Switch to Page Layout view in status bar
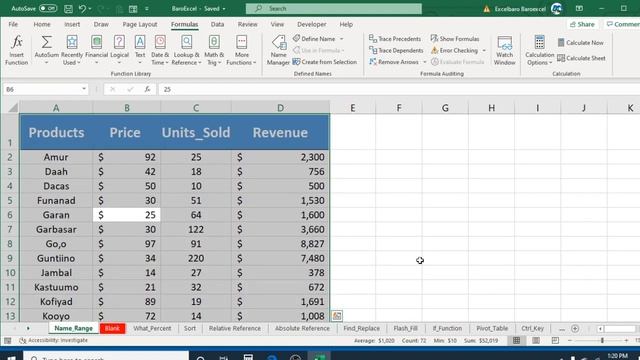The image size is (640, 360). click(x=536, y=340)
